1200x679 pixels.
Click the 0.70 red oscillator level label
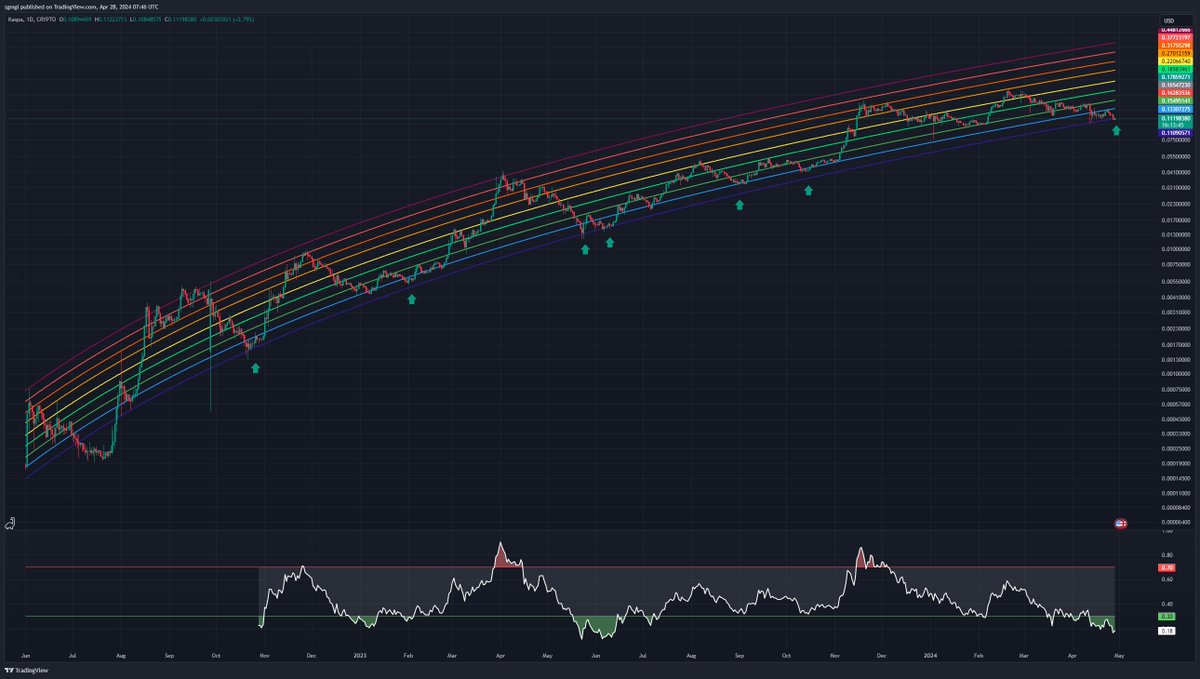click(x=1166, y=567)
